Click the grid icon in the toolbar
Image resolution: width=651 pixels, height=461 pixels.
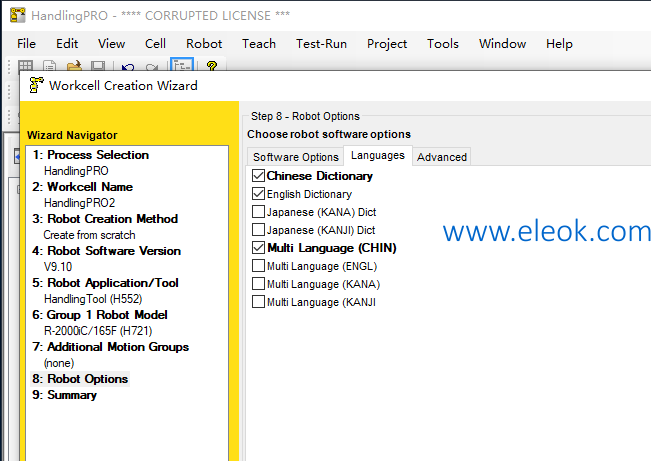(x=25, y=66)
